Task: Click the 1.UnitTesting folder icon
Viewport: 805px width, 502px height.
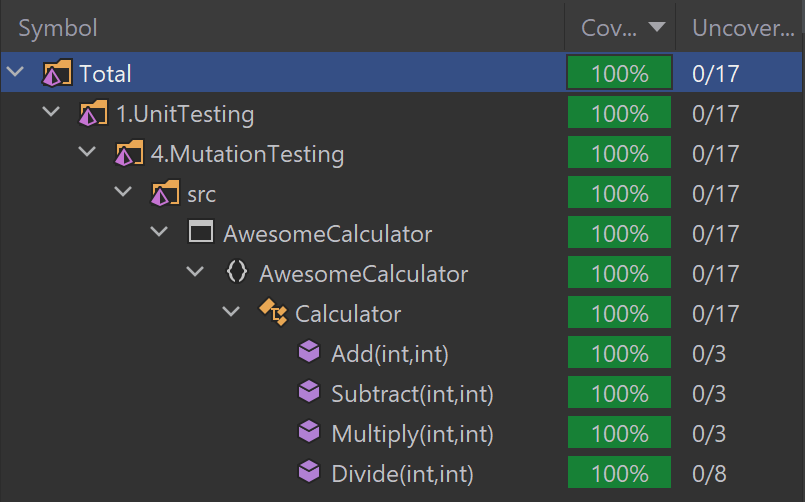Action: (x=93, y=113)
